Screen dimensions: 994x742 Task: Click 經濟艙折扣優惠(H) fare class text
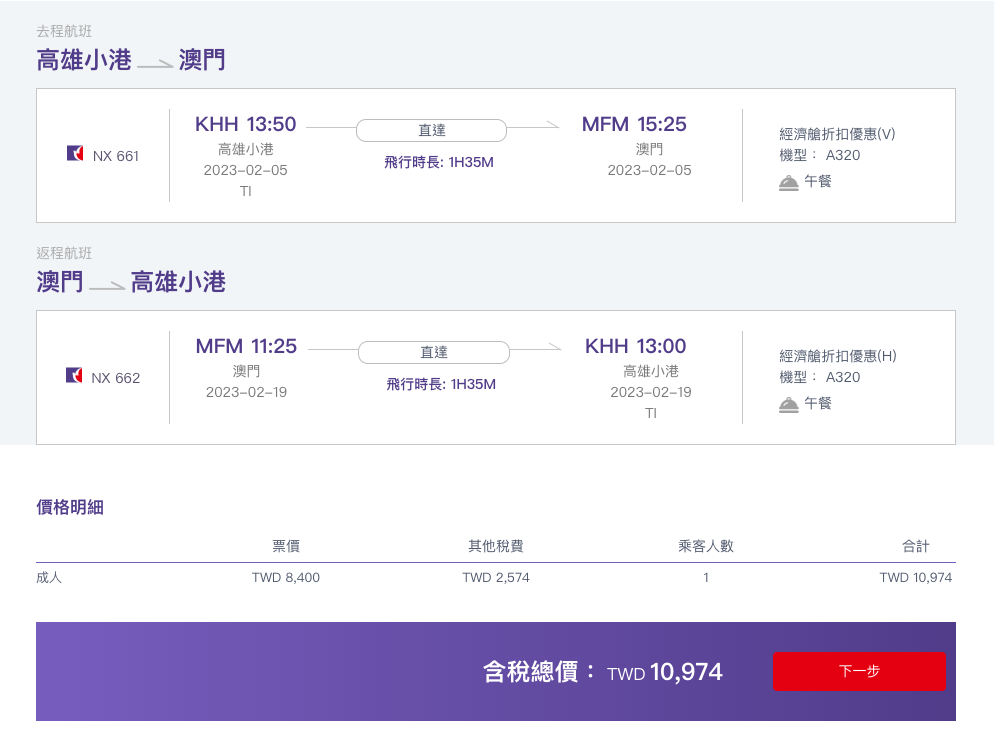[838, 356]
